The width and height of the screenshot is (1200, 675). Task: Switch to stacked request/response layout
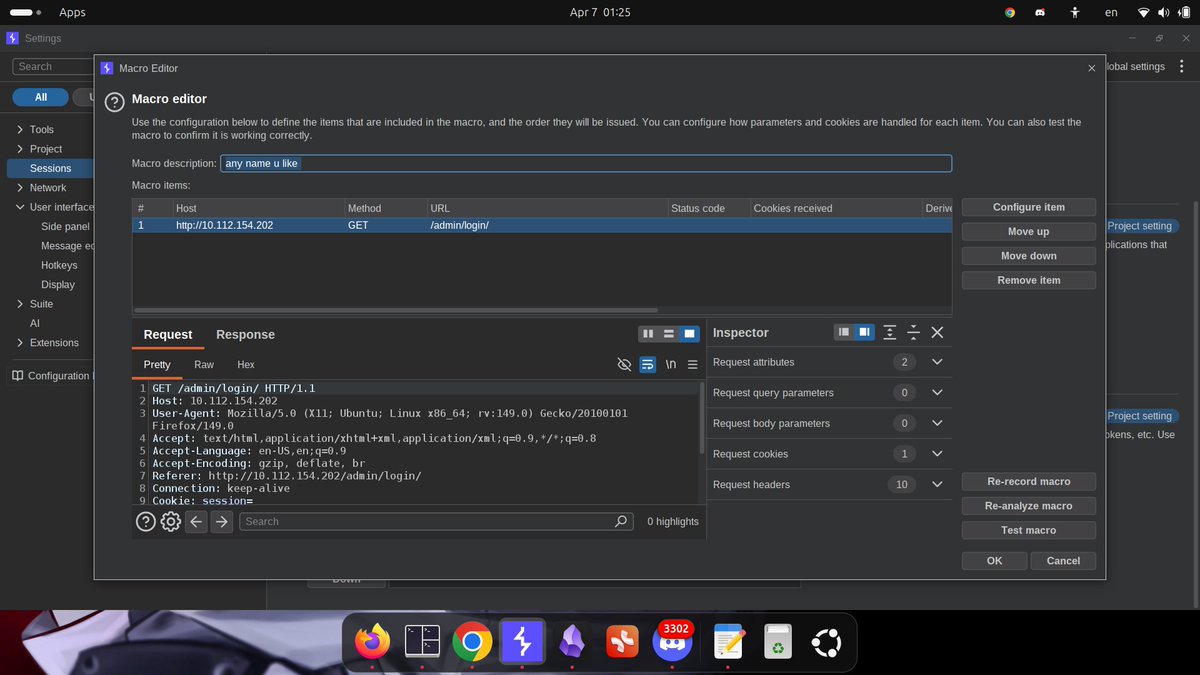coord(668,334)
